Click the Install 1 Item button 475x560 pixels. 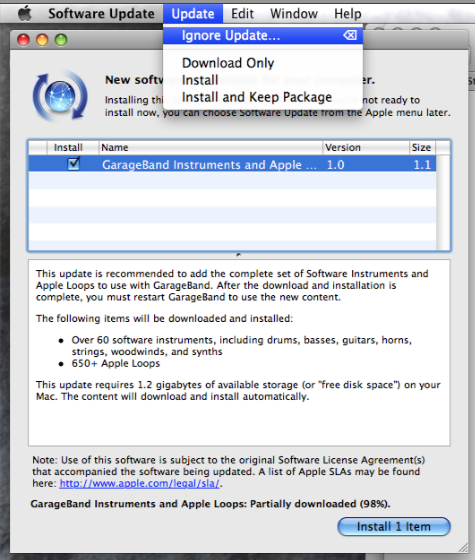coord(394,526)
